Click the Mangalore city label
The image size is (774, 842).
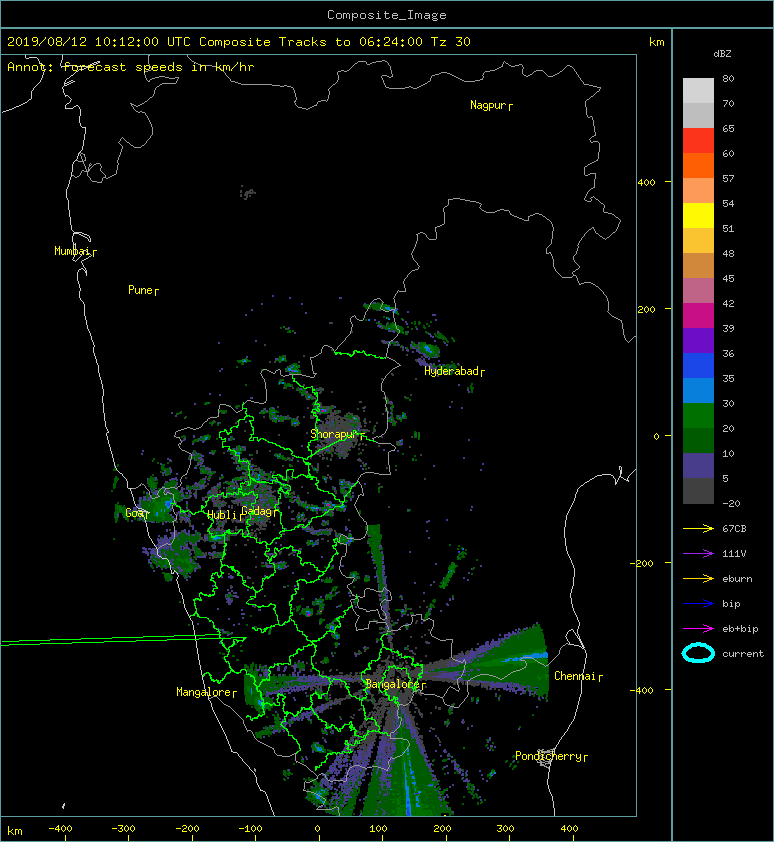pyautogui.click(x=204, y=692)
